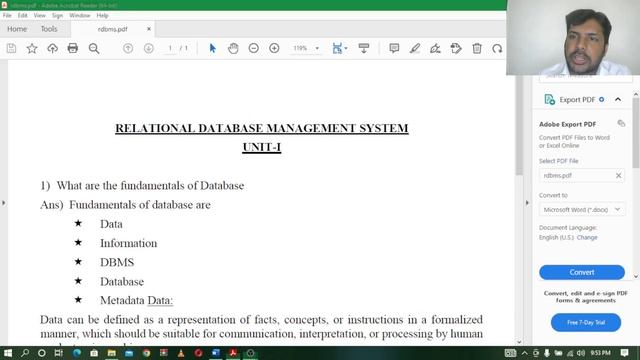
Task: Click the read mode scrolling icon
Action: [x=364, y=48]
